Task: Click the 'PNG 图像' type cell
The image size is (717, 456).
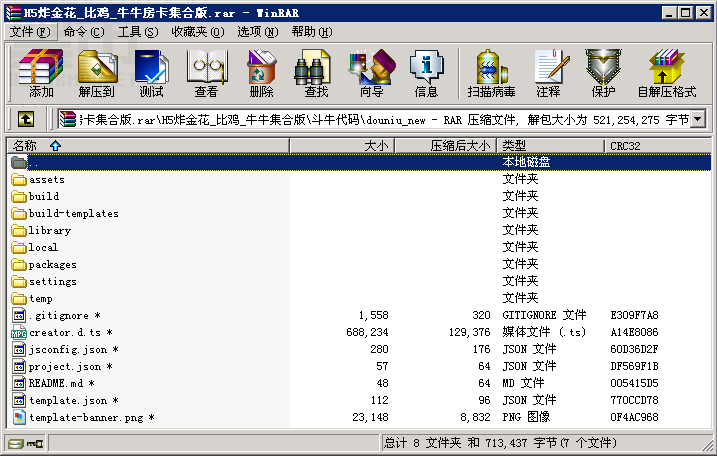Action: [526, 417]
